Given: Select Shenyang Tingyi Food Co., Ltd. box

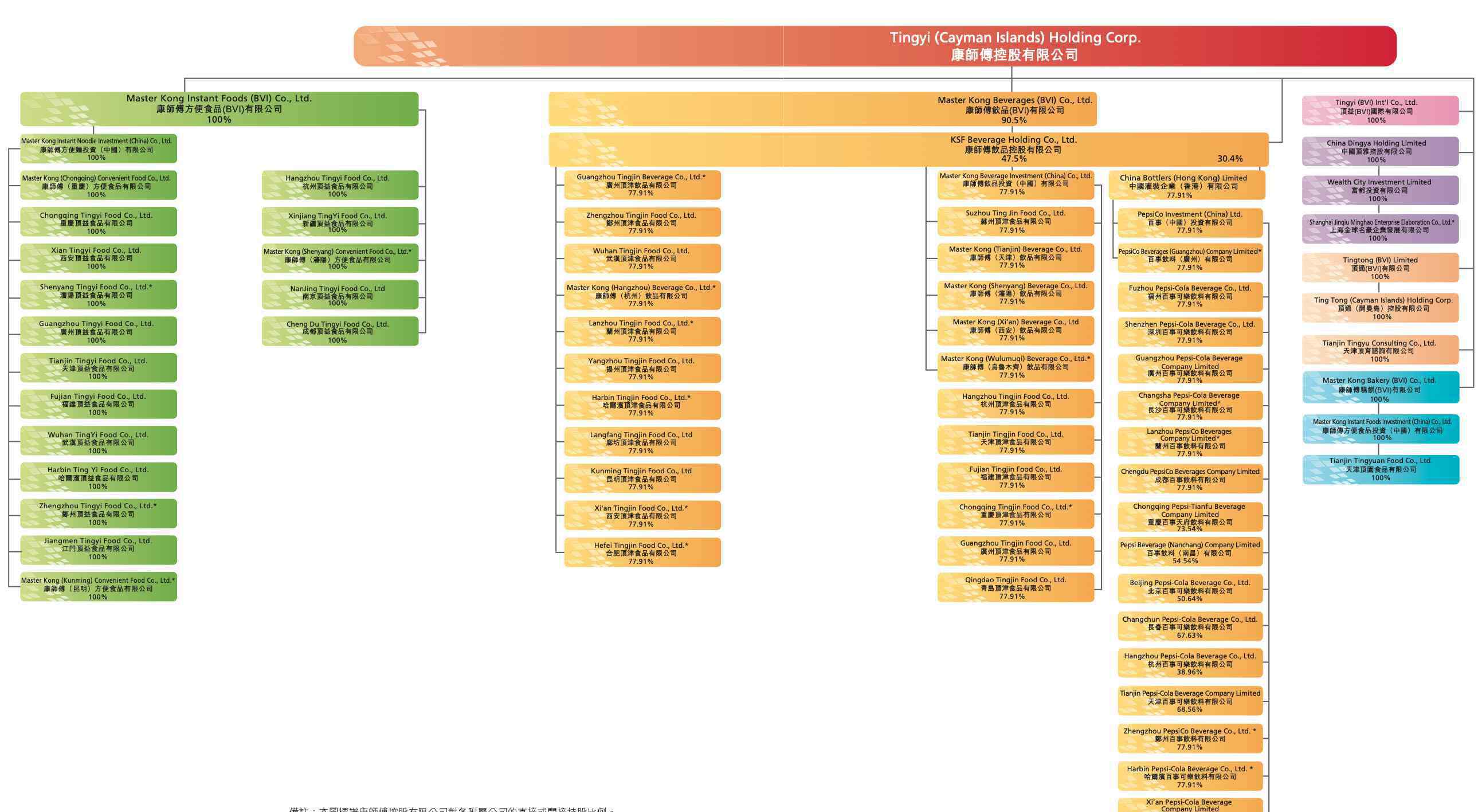Looking at the screenshot, I should [99, 295].
